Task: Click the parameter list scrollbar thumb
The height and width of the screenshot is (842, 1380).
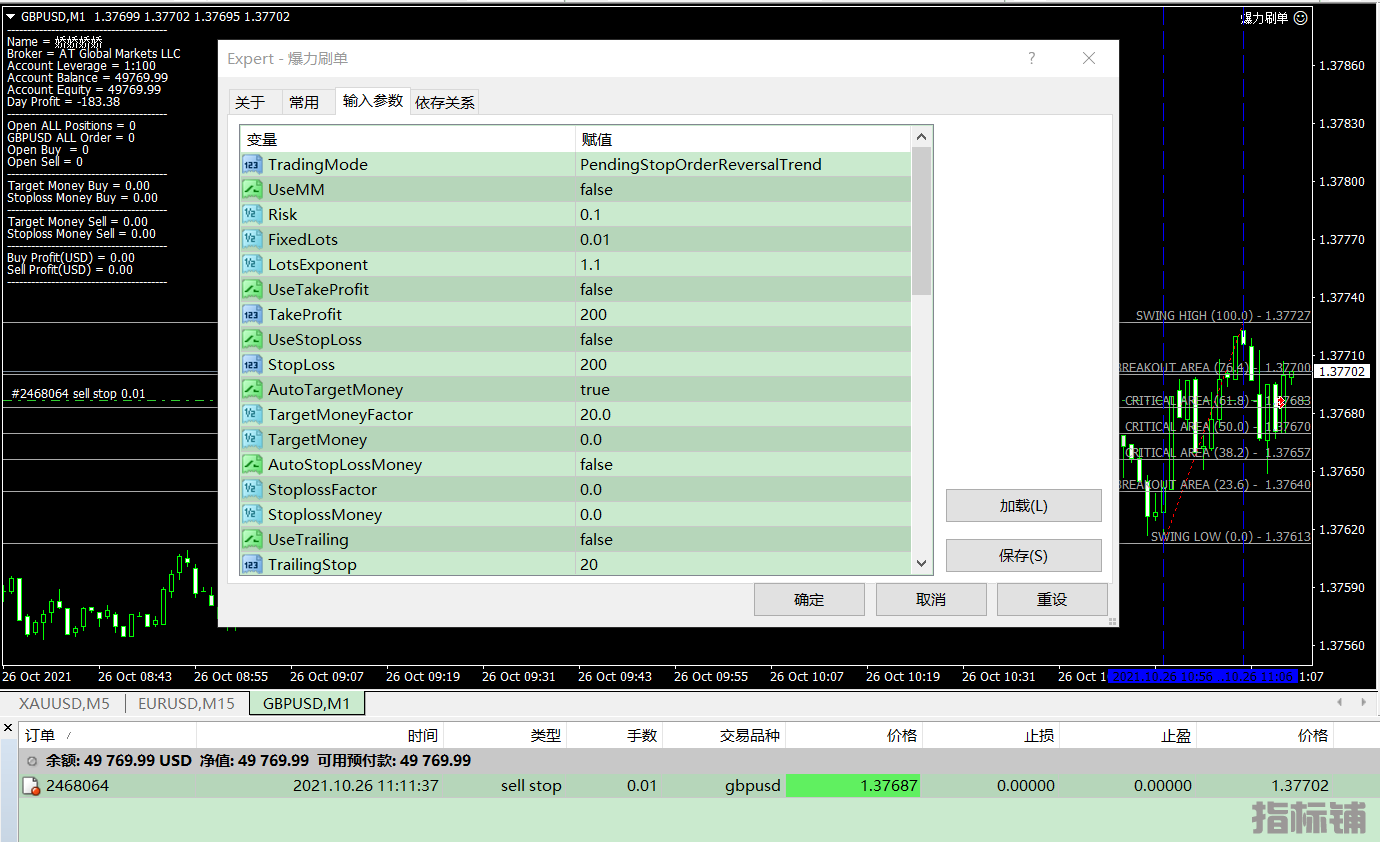Action: [x=922, y=221]
